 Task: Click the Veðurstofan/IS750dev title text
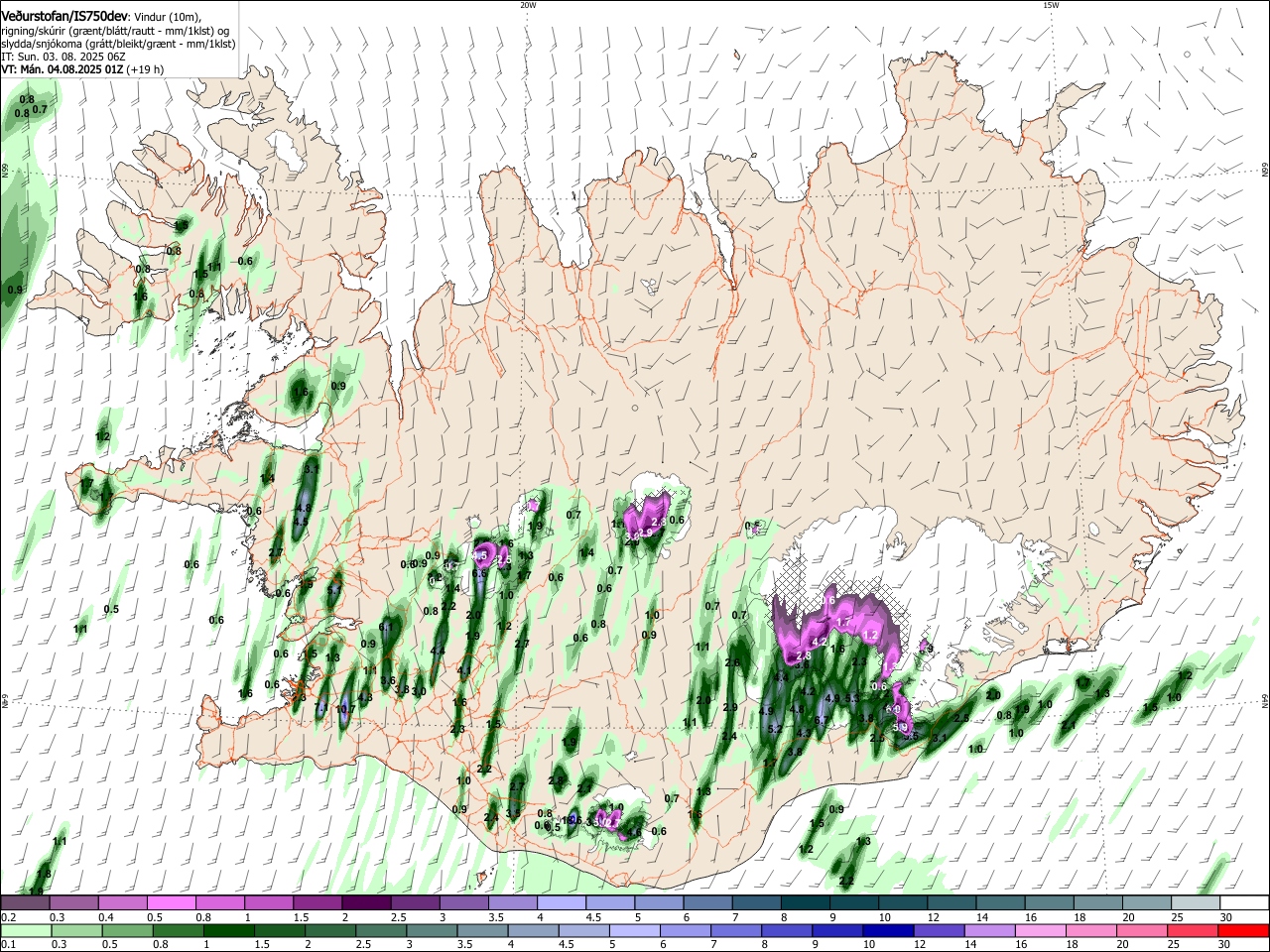coord(64,17)
